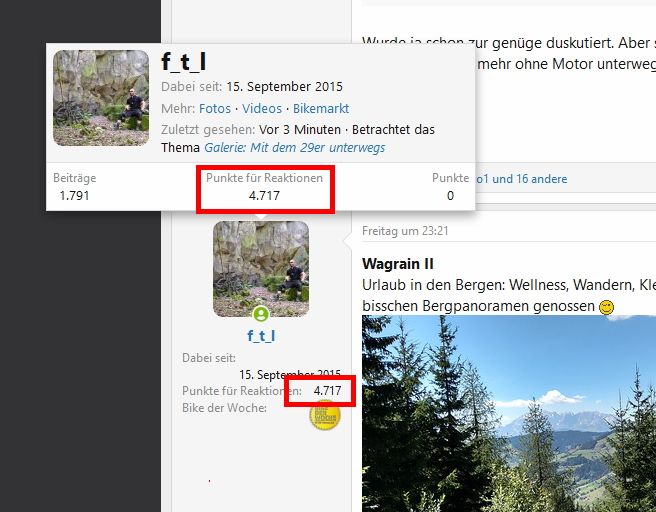656x512 pixels.
Task: Open the Fotos link in member card
Action: point(215,109)
